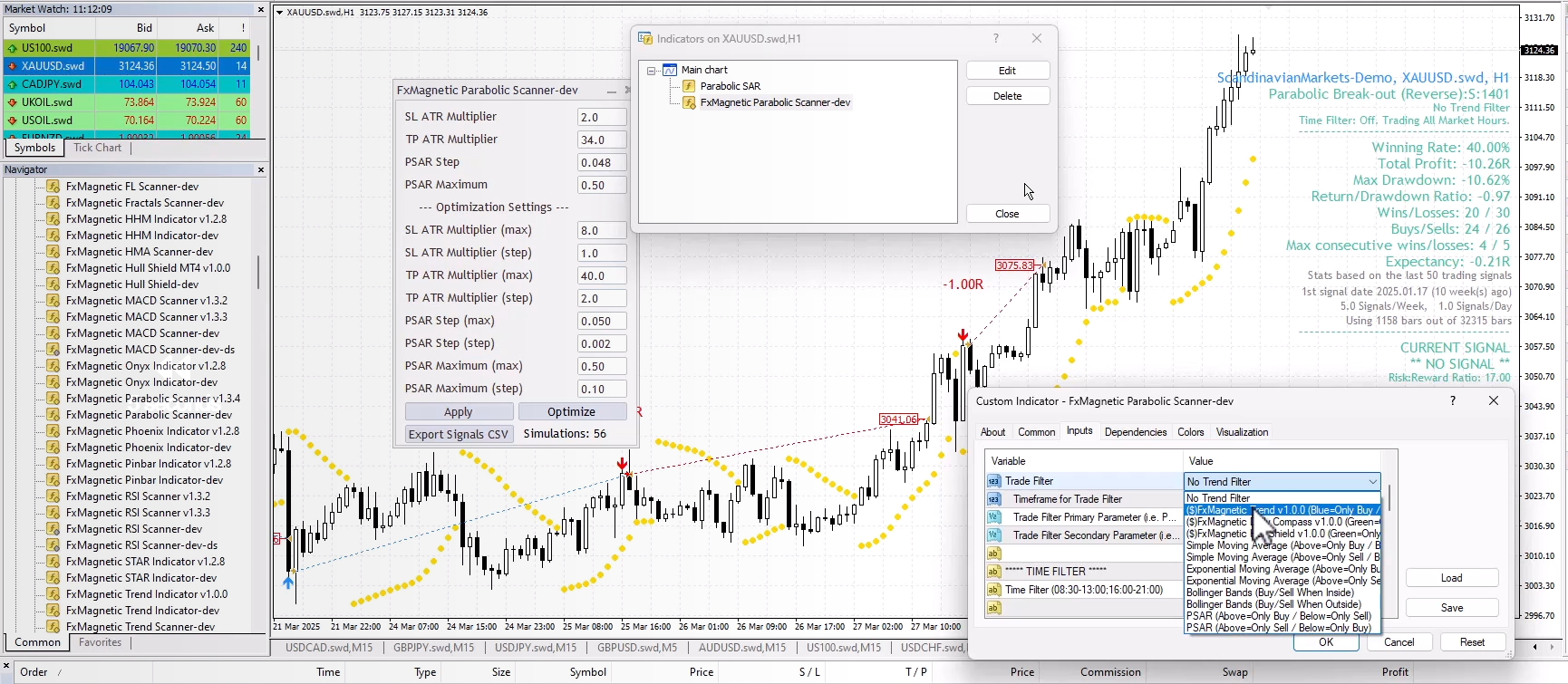Click the Parabolic SAR indicator icon in tree
The height and width of the screenshot is (684, 1568).
pos(689,86)
